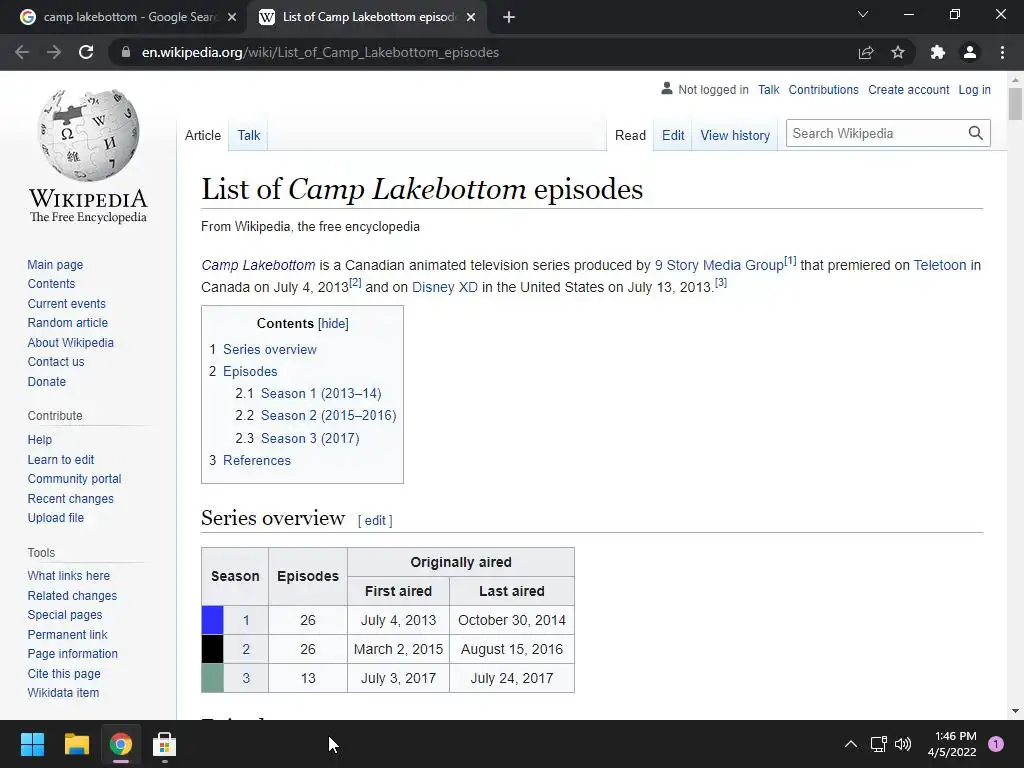Open the Talk tab
This screenshot has width=1024, height=768.
click(249, 135)
